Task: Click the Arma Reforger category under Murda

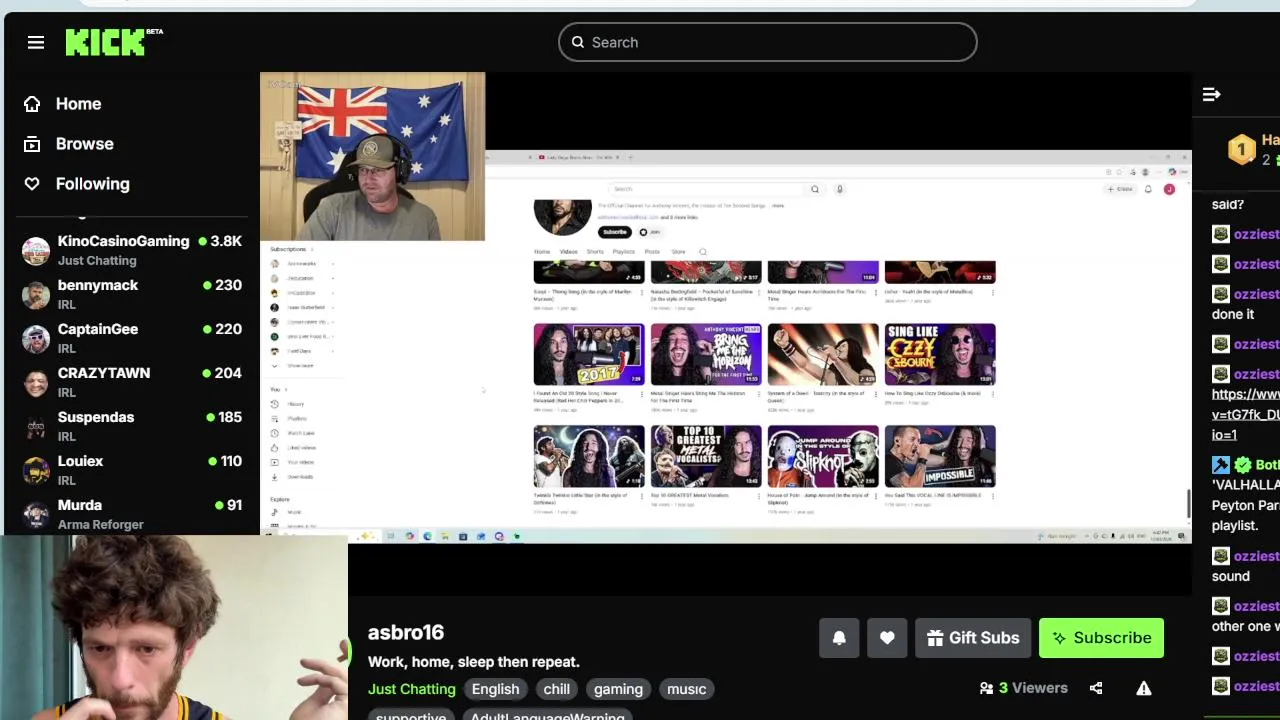Action: pyautogui.click(x=100, y=525)
